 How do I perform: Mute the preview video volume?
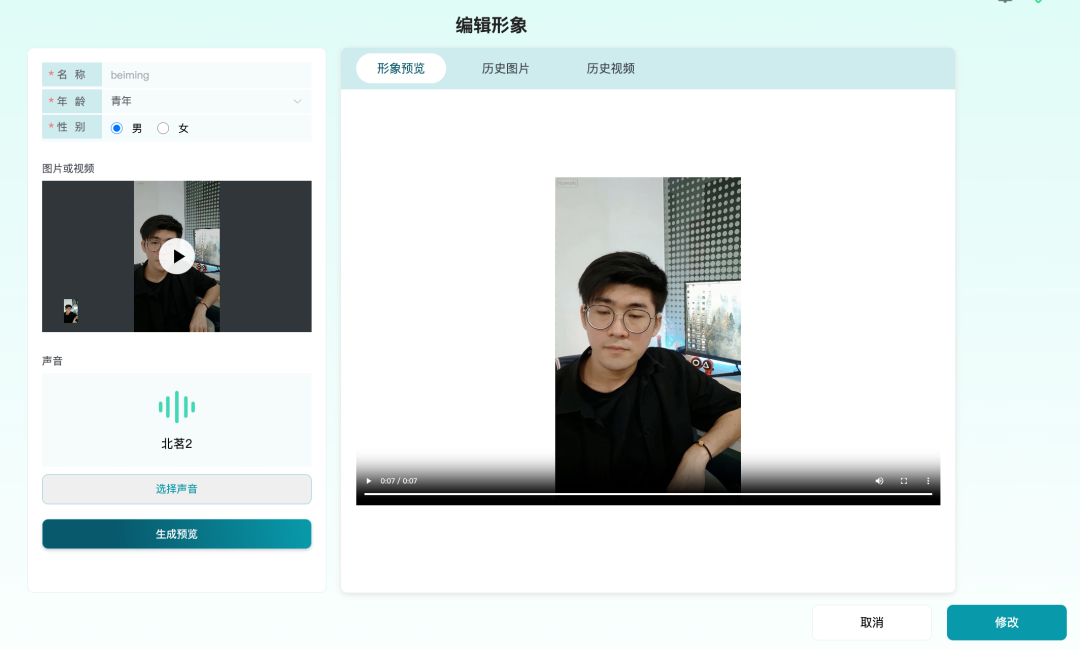[x=879, y=481]
